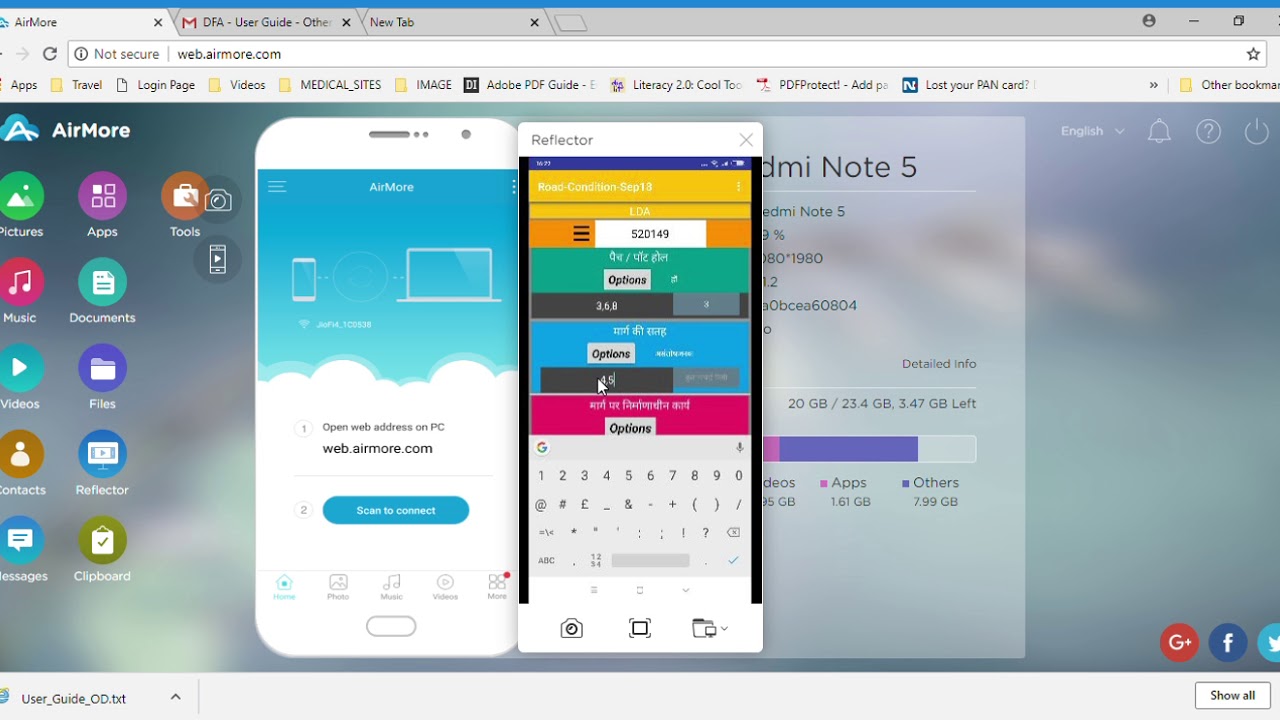Open the Contacts category icon
Screen dimensions: 1280x720
tap(20, 454)
